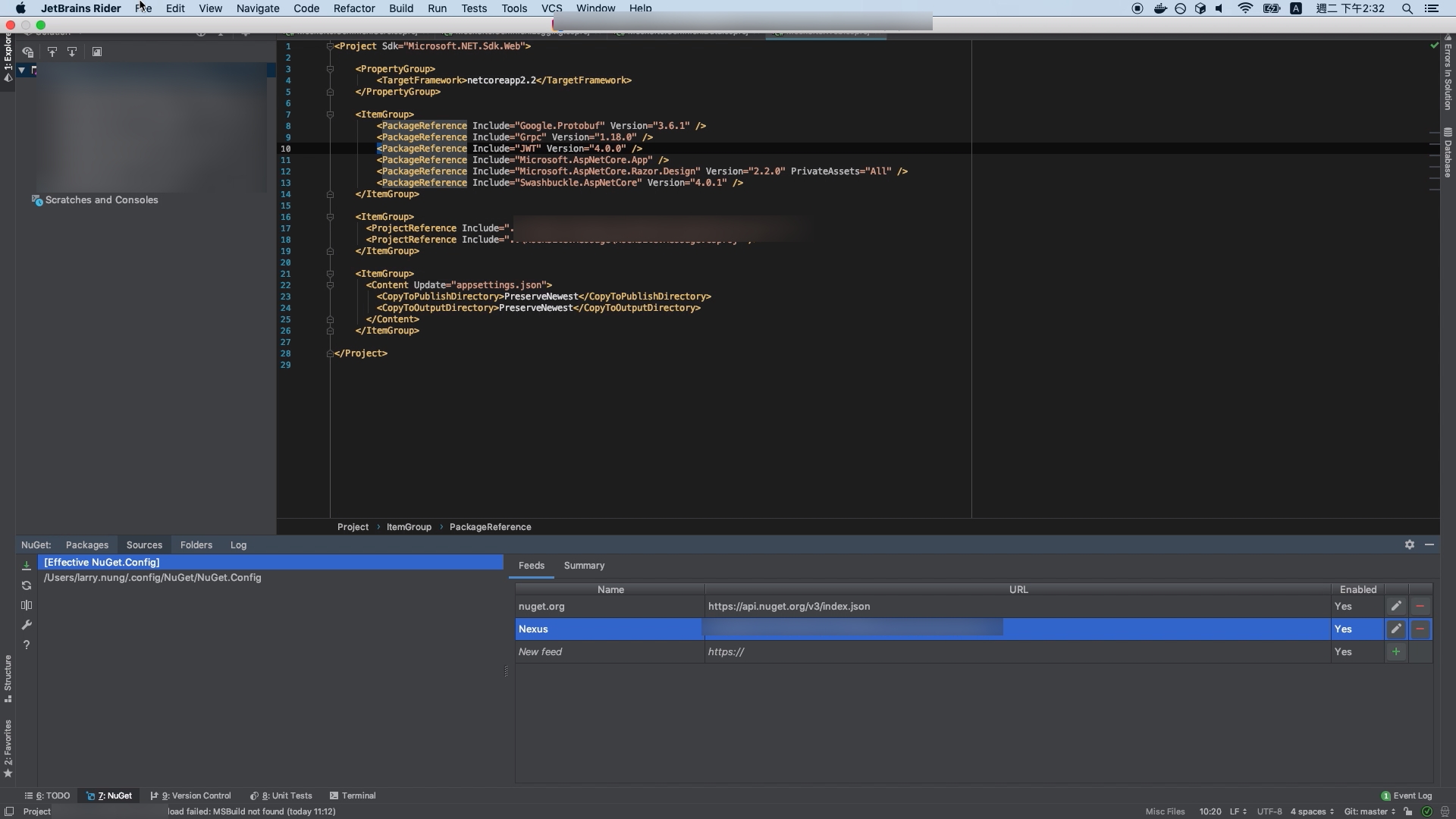Screen dimensions: 1456x819
Task: Fold the first ItemGroup at line 7
Action: [330, 115]
